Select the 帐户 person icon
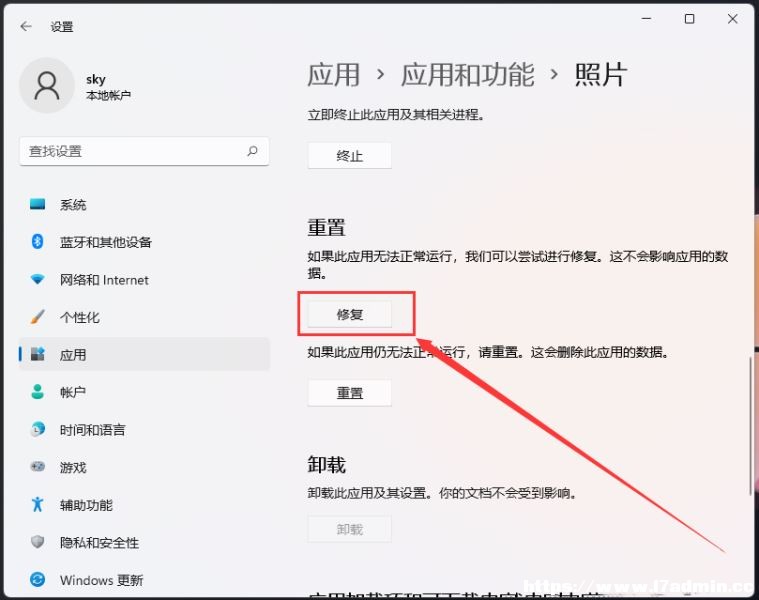This screenshot has width=759, height=600. [37, 392]
